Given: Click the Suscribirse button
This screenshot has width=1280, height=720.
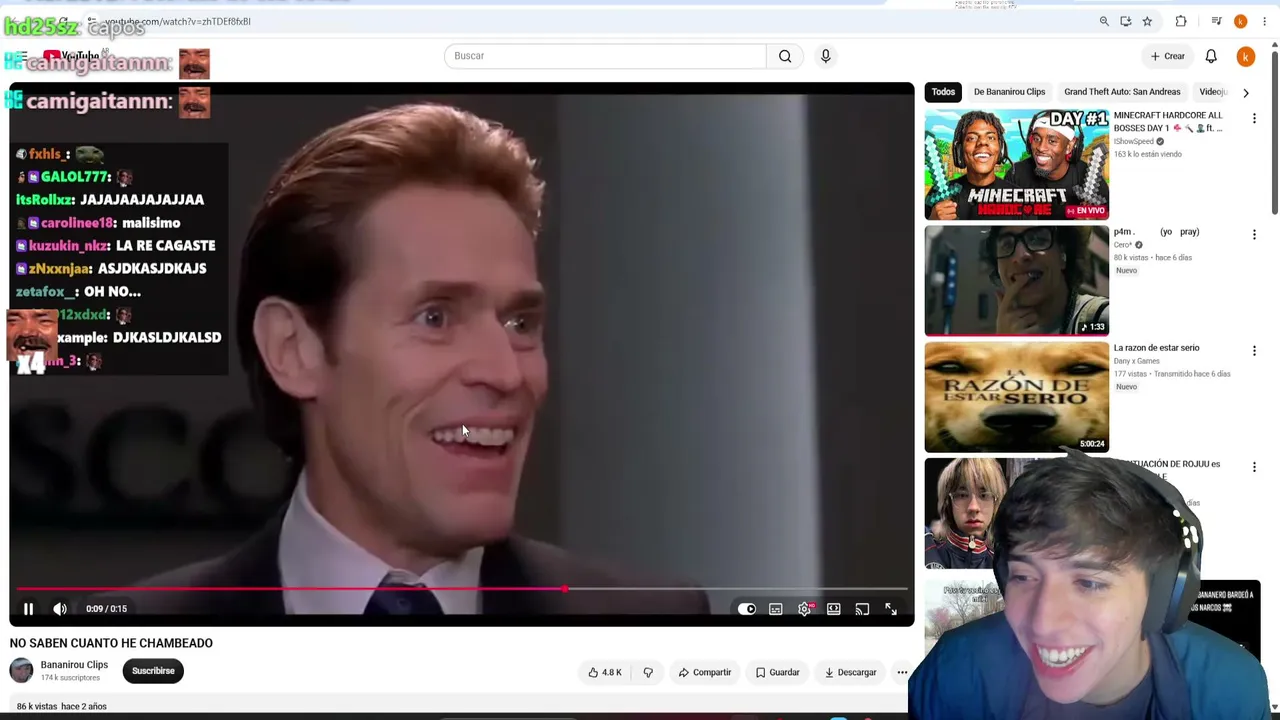Looking at the screenshot, I should pyautogui.click(x=153, y=671).
